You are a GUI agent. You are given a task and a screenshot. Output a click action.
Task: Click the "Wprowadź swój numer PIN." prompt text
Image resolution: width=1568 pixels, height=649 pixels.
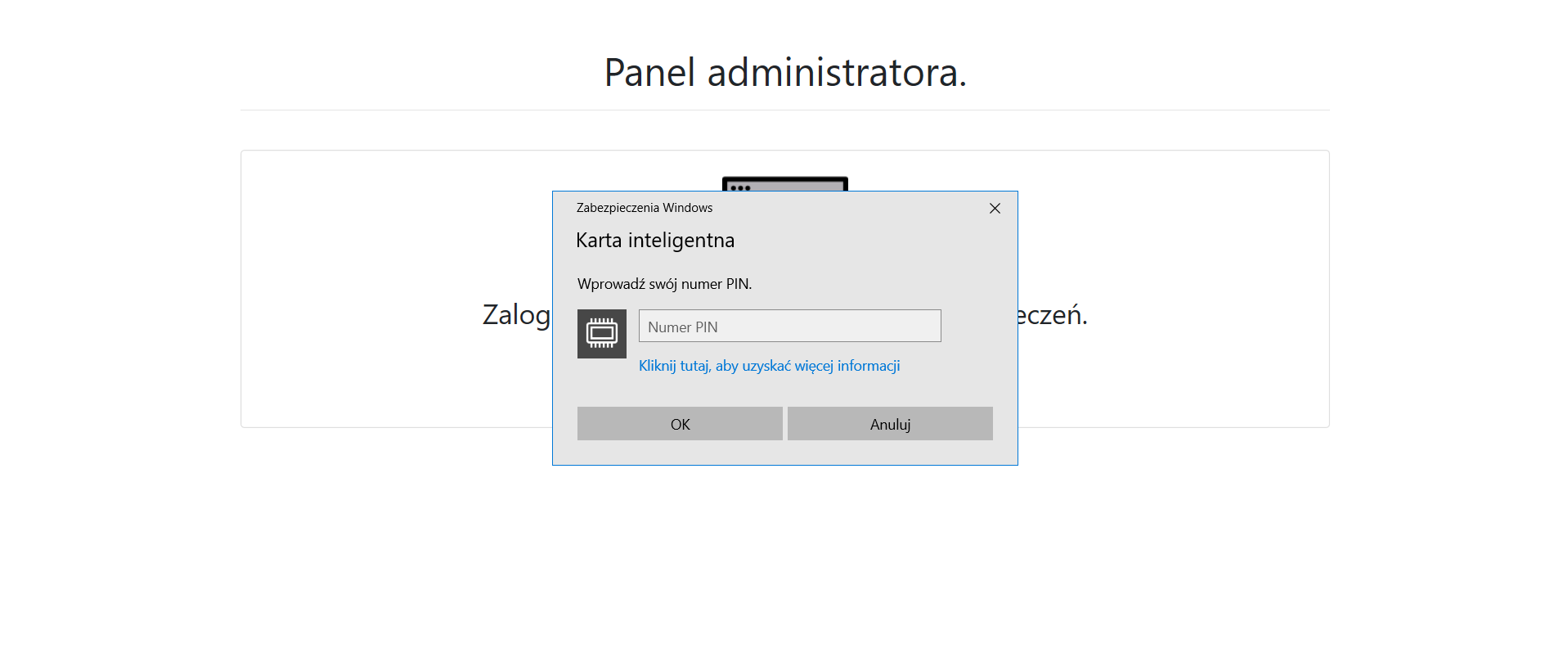[664, 284]
